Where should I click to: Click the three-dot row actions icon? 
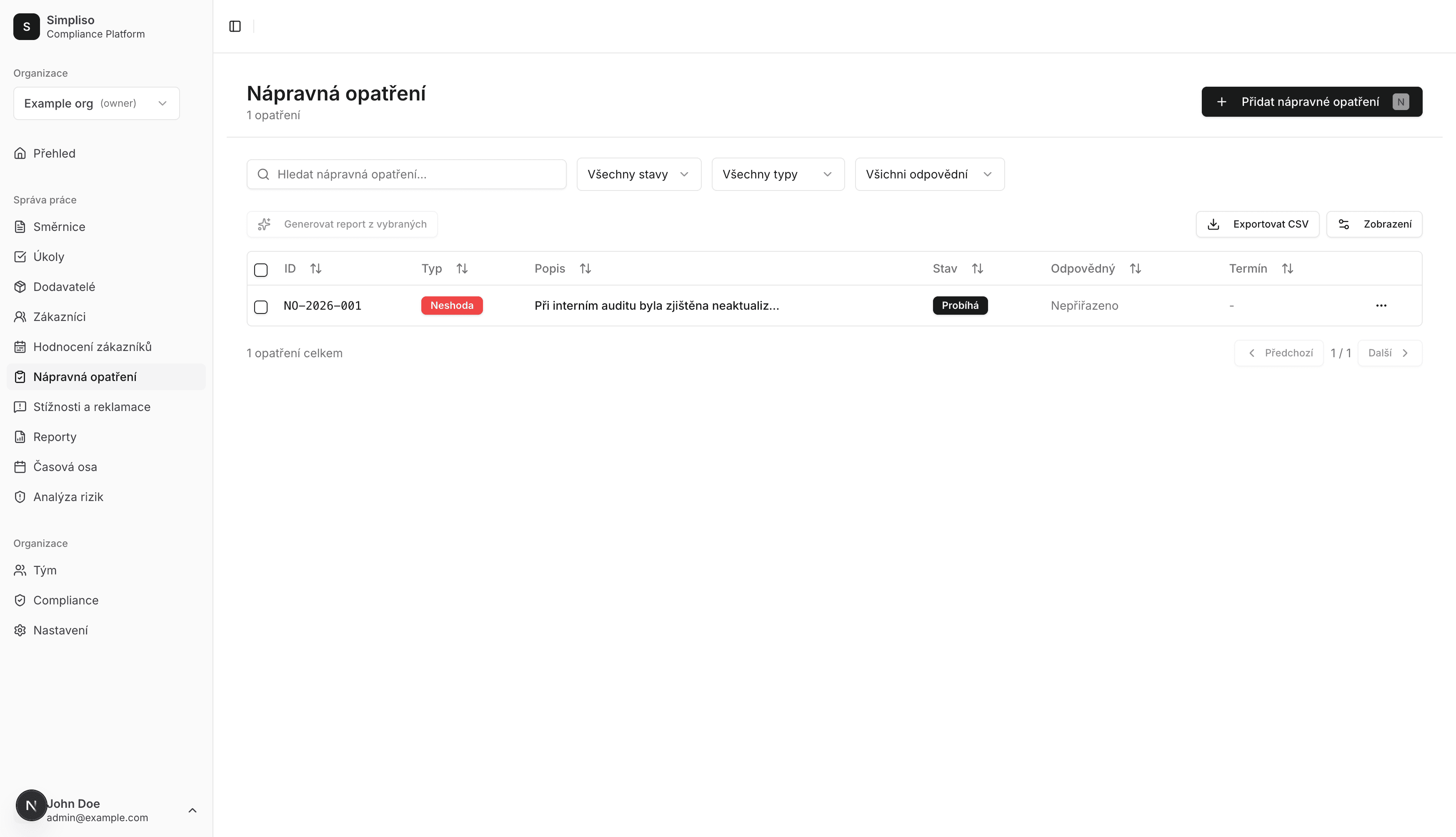(1381, 306)
